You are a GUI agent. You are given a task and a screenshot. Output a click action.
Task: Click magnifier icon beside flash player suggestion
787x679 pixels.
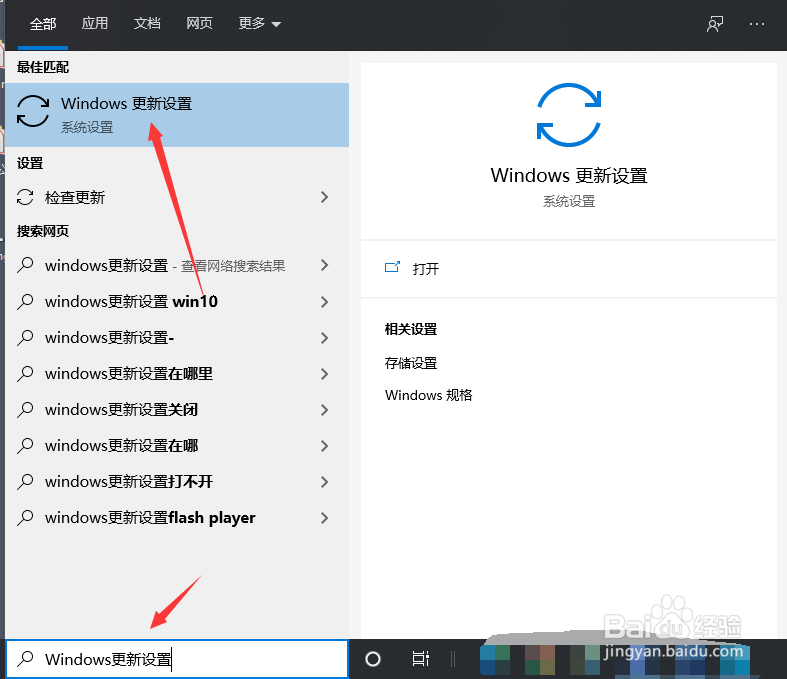click(x=25, y=518)
